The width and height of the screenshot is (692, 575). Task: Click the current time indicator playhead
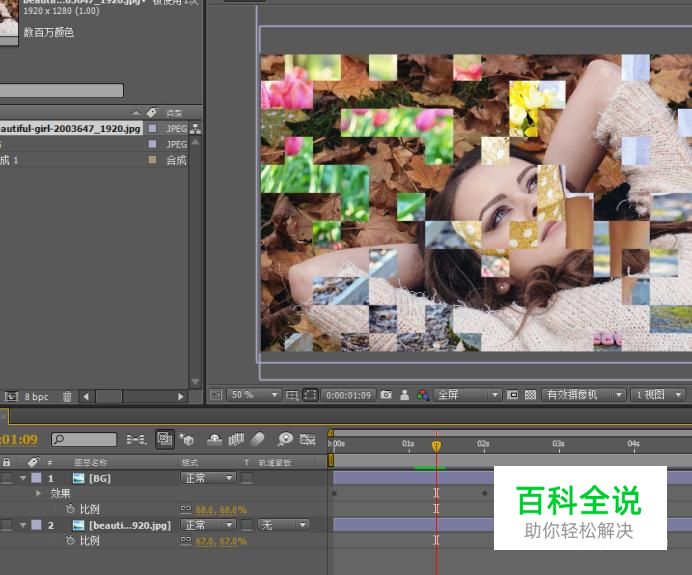click(x=436, y=446)
